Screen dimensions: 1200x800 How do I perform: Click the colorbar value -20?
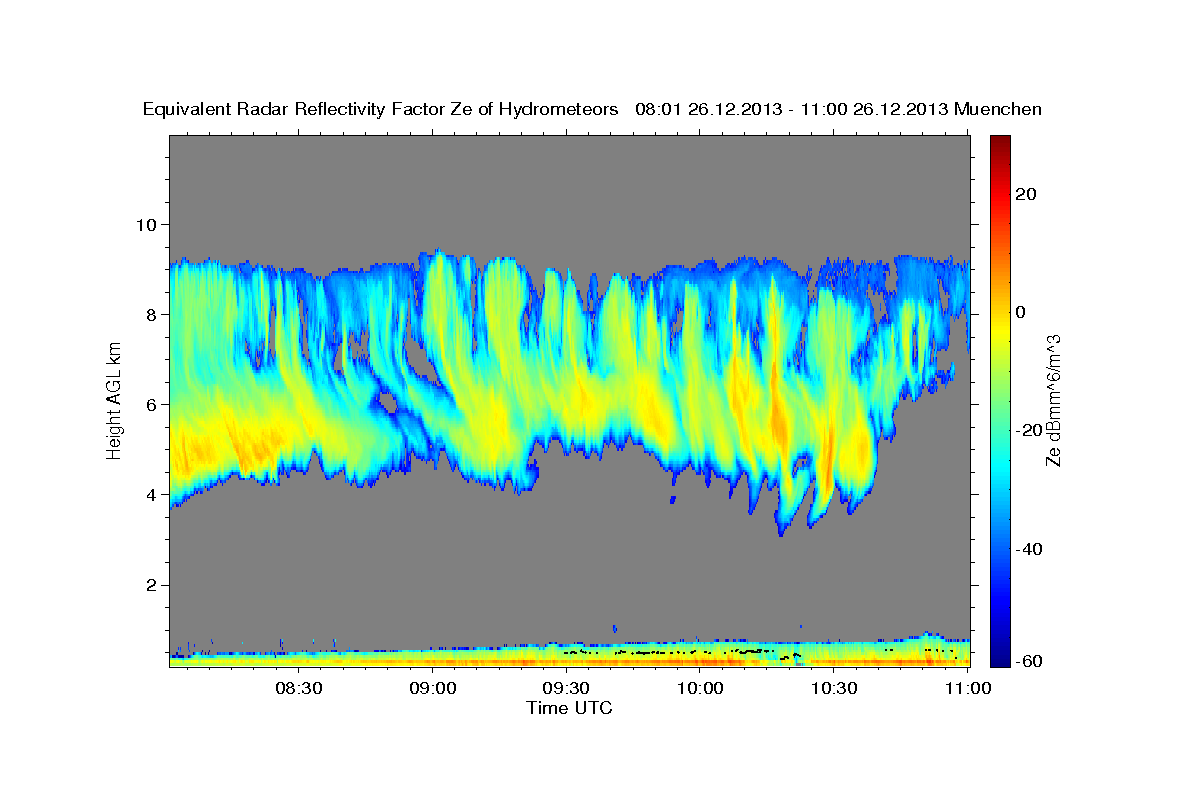point(1027,430)
